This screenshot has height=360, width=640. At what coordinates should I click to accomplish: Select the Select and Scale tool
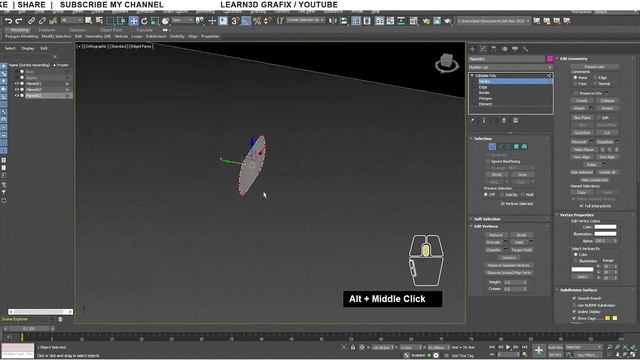tap(155, 21)
